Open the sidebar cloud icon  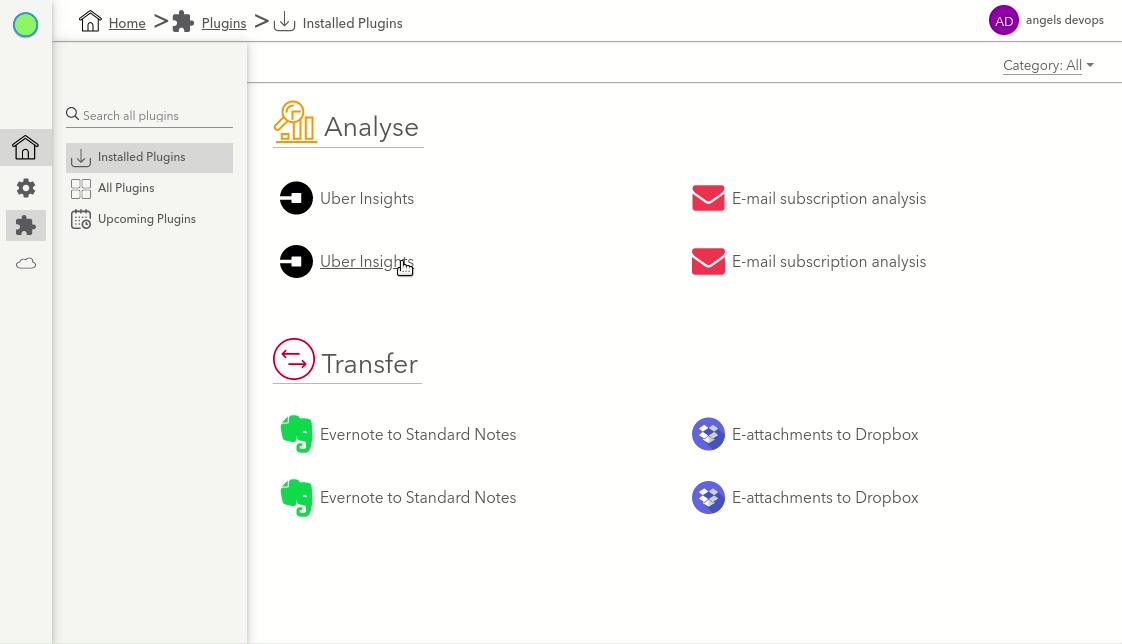(x=26, y=264)
